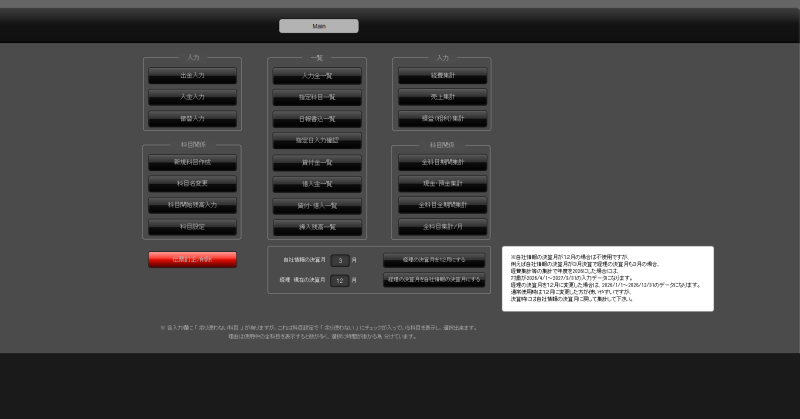The image size is (800, 419).
Task: Show 指定科目一覧 list
Action: click(x=317, y=97)
